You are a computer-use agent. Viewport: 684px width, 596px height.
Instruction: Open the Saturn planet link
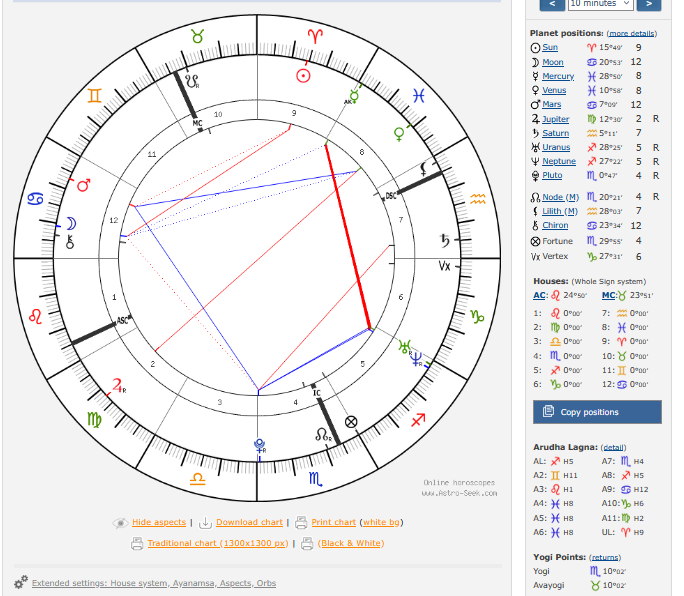point(556,133)
